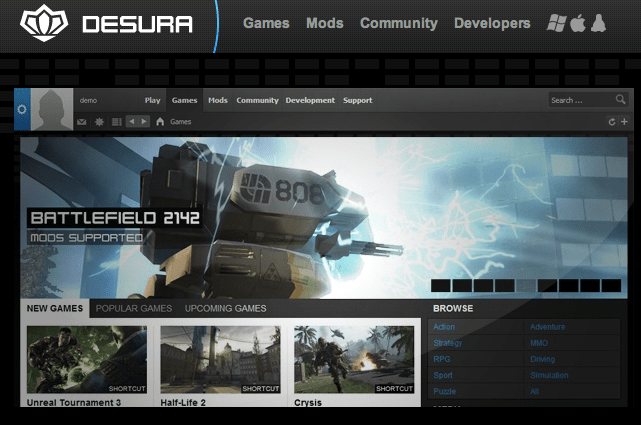Viewport: 641px width, 425px height.
Task: Go forward with the right arrow
Action: click(144, 121)
